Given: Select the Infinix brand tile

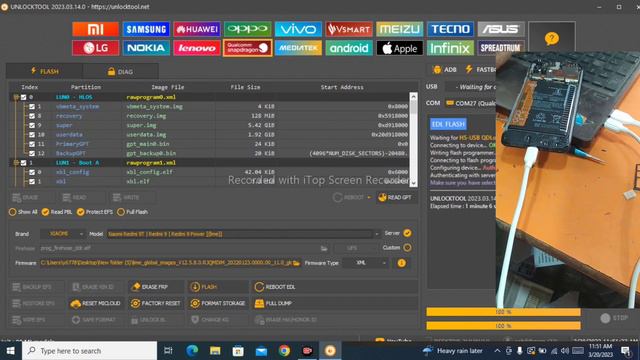Looking at the screenshot, I should pos(450,48).
